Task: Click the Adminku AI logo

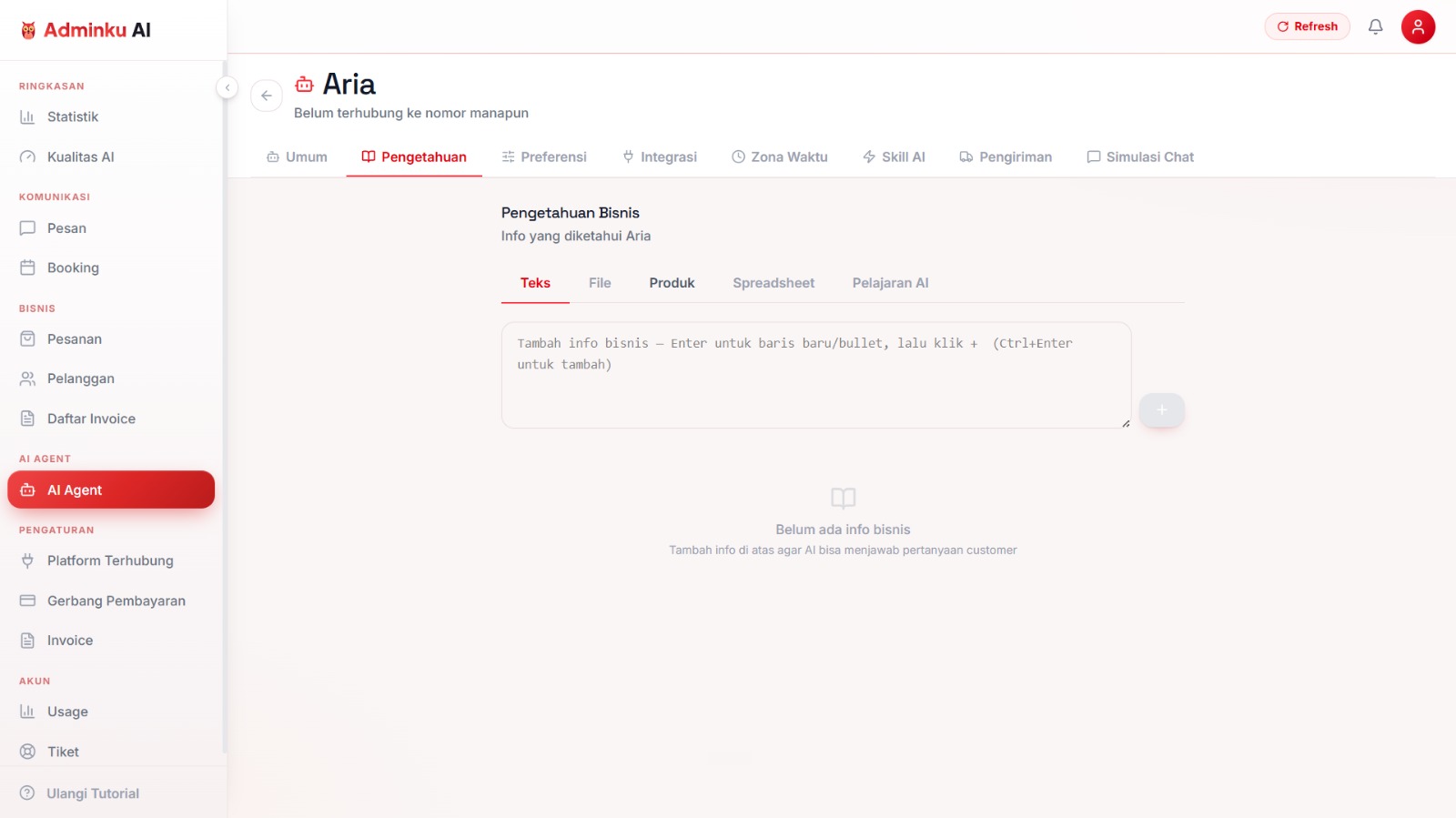Action: point(86,30)
